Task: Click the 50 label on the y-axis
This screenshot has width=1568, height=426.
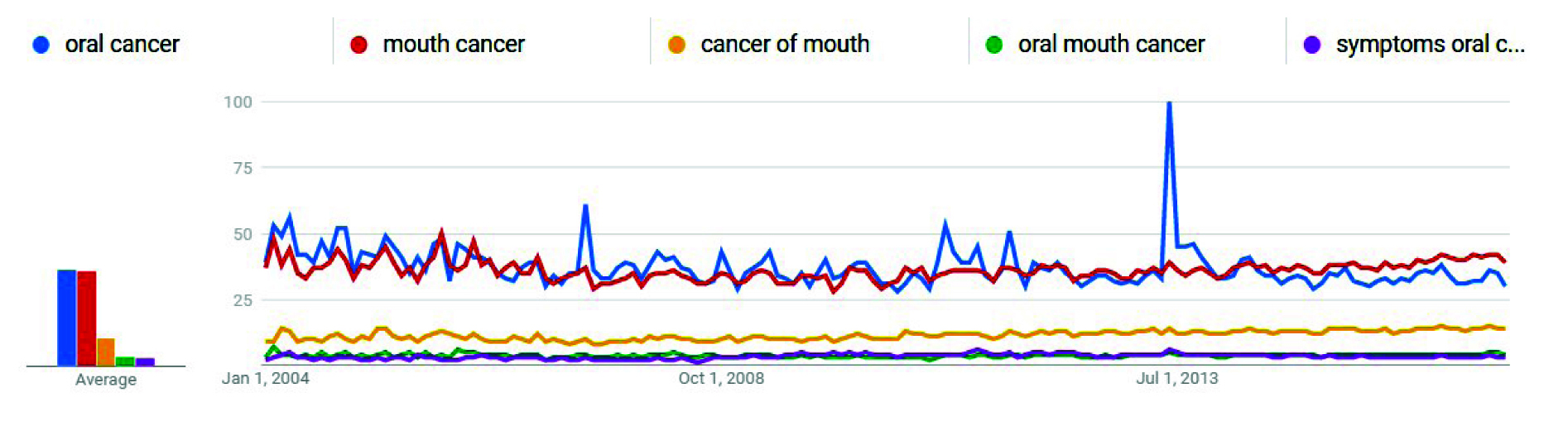Action: click(242, 234)
